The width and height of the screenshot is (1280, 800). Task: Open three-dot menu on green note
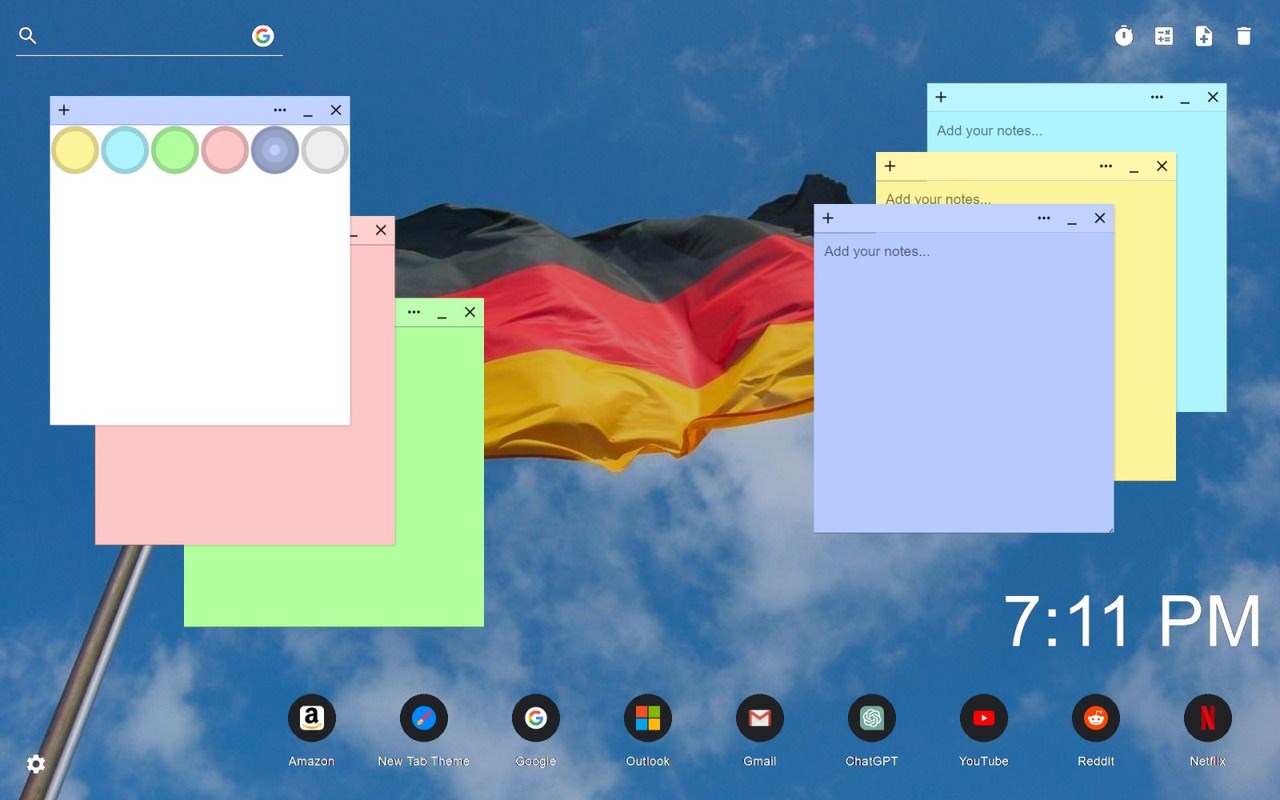414,312
